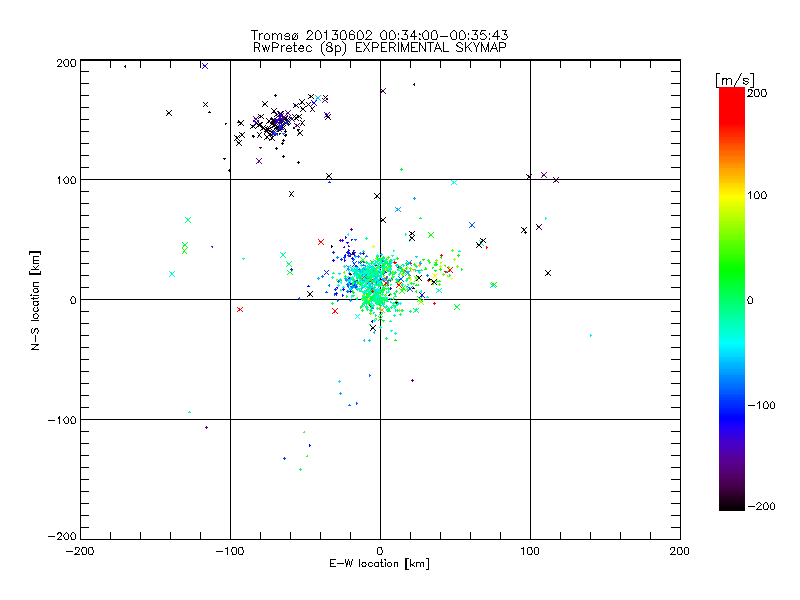Click the colorbar tick label '-100'
The width and height of the screenshot is (800, 600).
pos(761,405)
